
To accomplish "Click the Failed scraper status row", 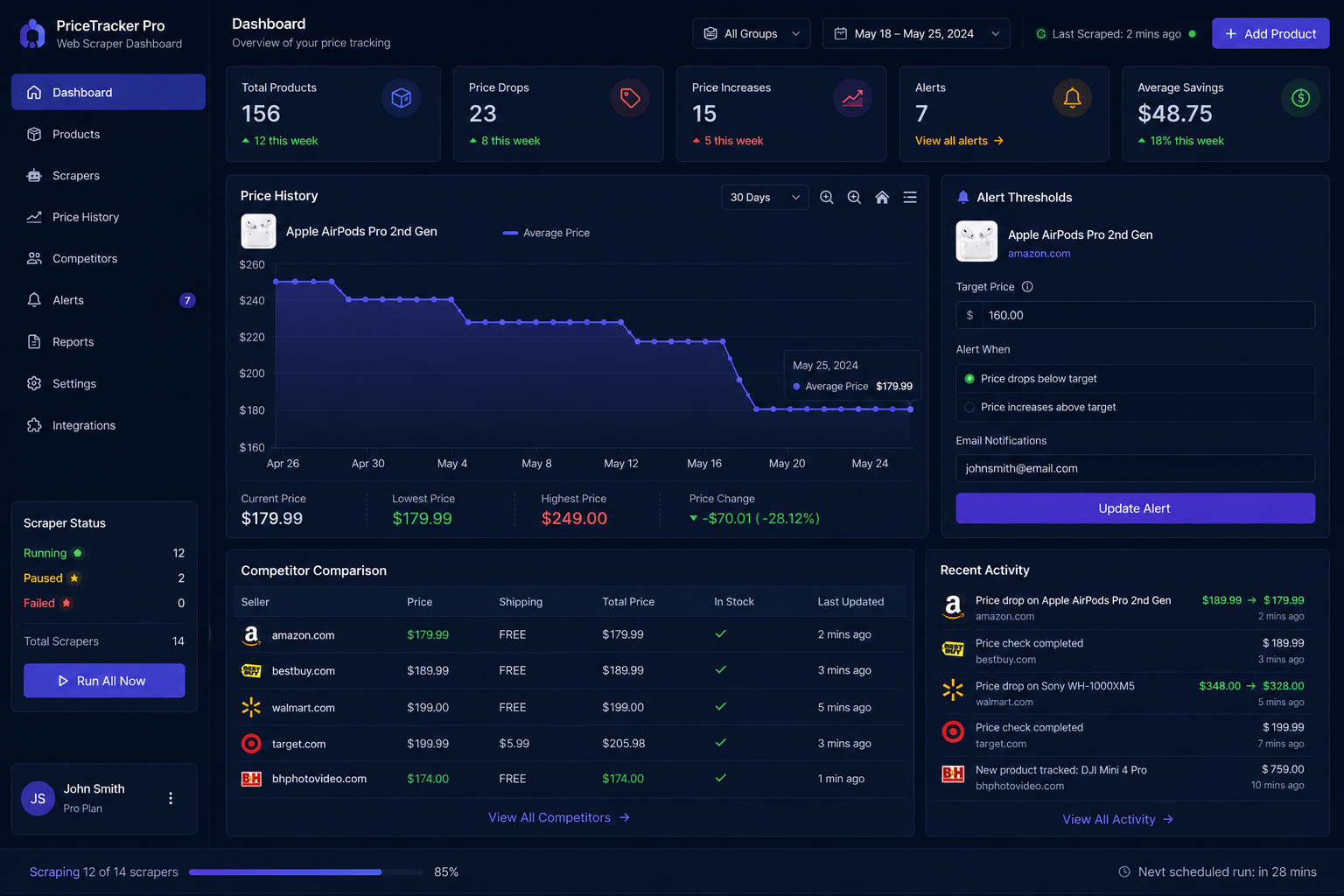I will (x=104, y=603).
